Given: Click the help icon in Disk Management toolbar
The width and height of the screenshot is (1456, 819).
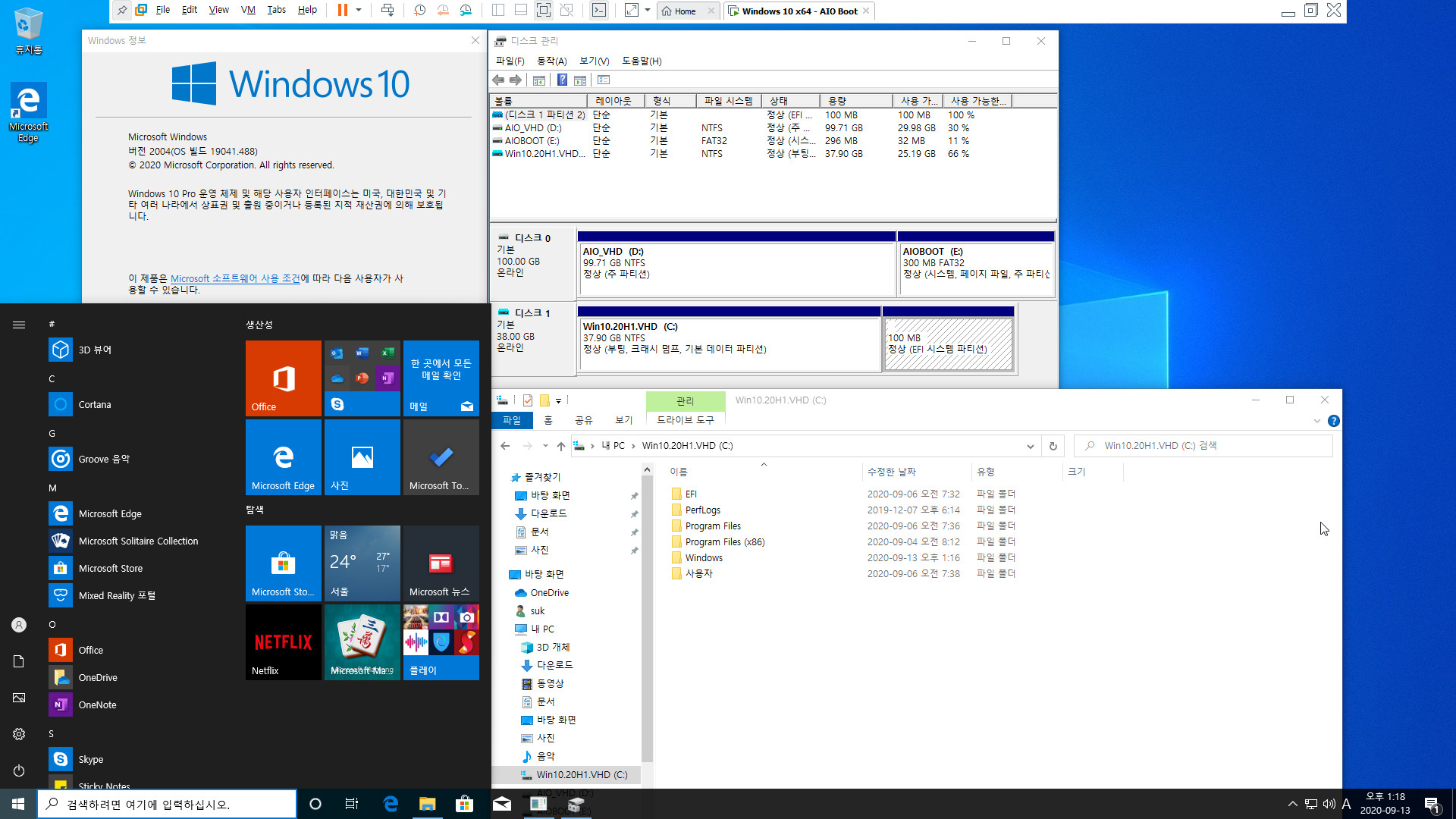Looking at the screenshot, I should (562, 80).
